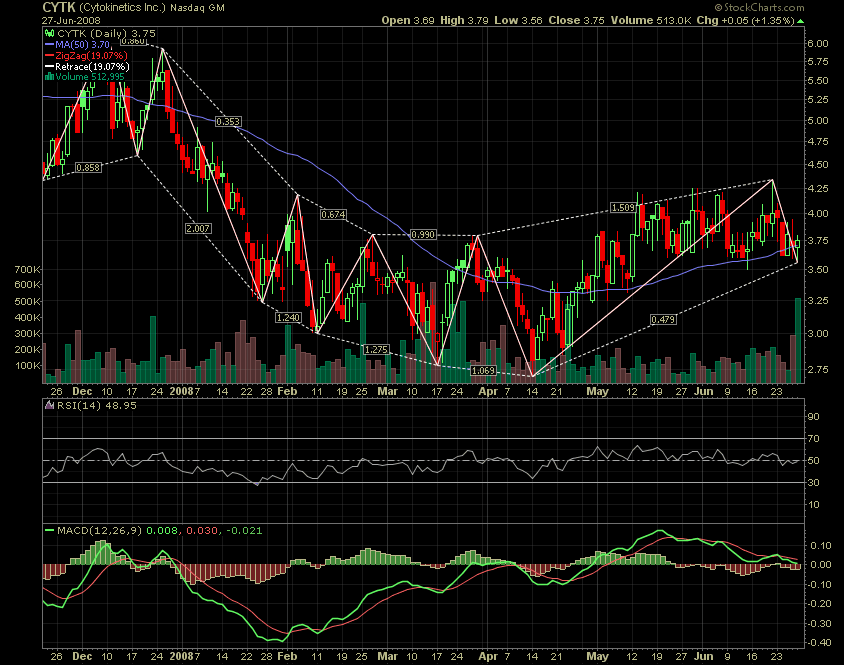Click the volume bars icon in the legend
Screen dimensions: 844x665
tap(50, 76)
